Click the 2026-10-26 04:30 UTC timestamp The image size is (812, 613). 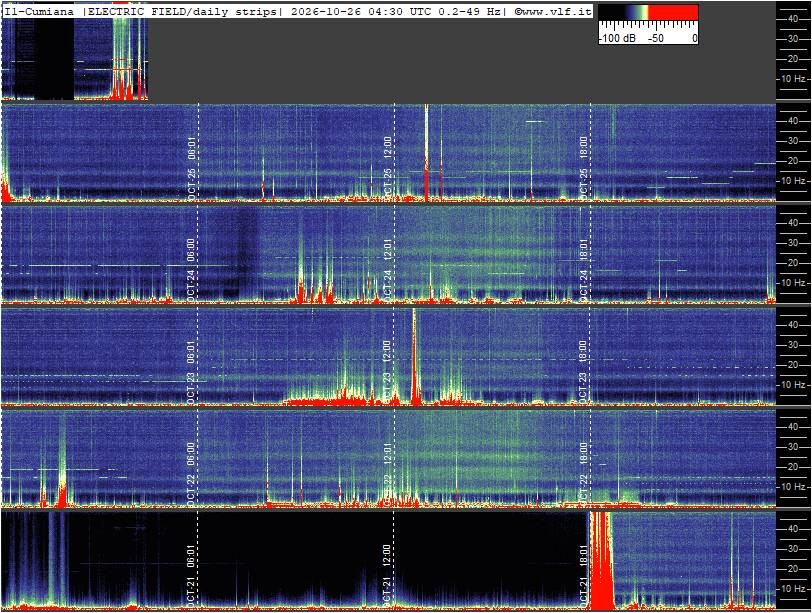[360, 11]
